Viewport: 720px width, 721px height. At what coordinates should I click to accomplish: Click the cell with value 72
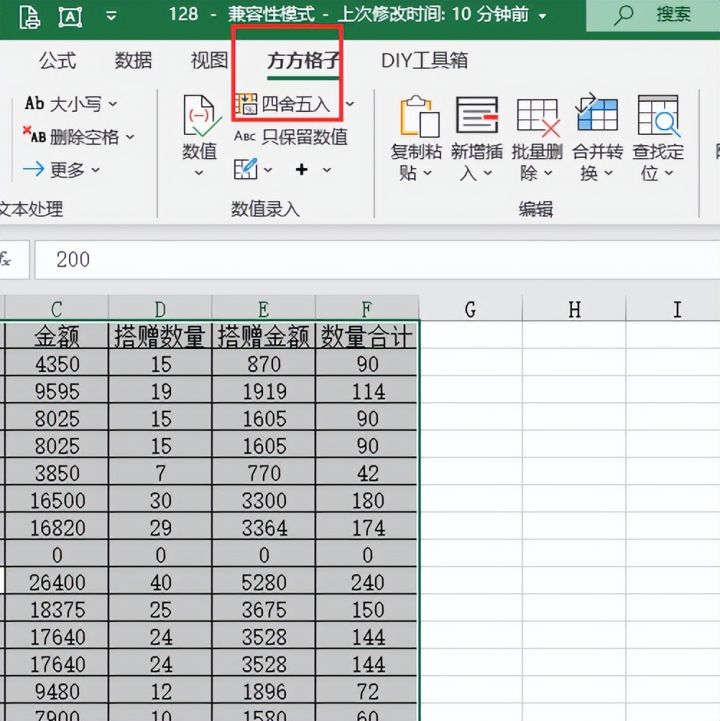pos(366,691)
